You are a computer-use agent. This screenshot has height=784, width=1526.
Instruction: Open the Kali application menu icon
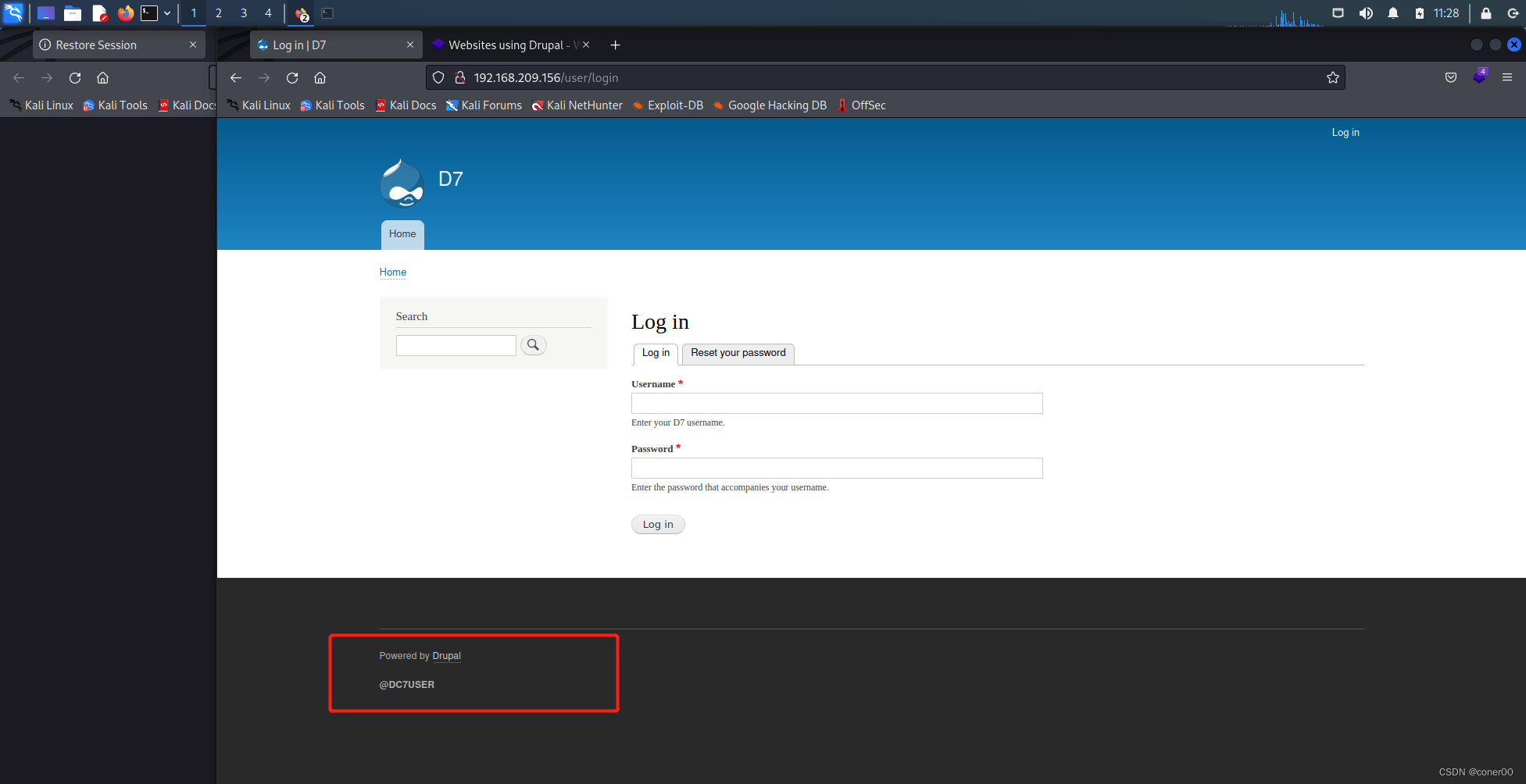pyautogui.click(x=14, y=12)
